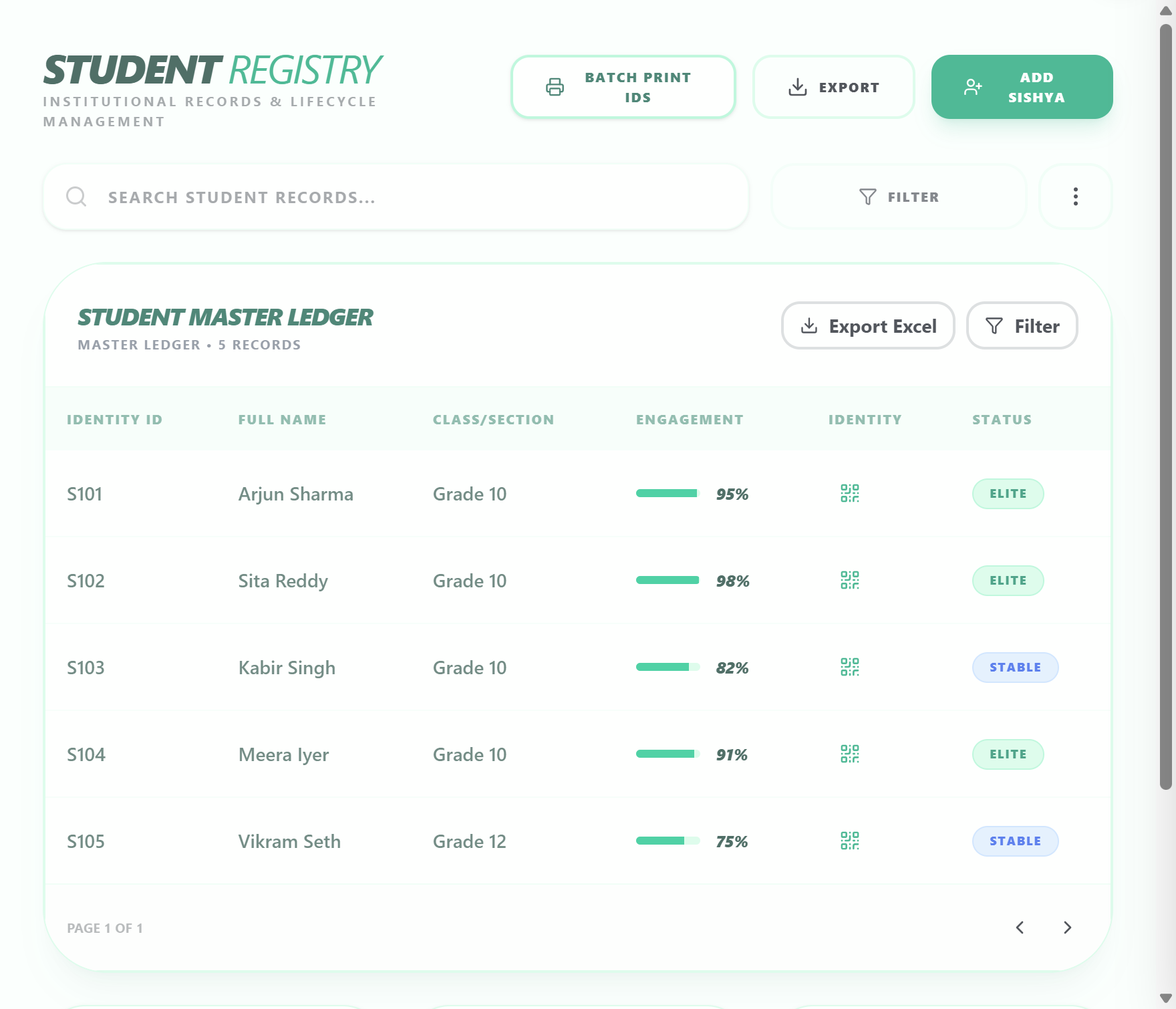
Task: Click the Engagement column header
Action: pos(690,420)
